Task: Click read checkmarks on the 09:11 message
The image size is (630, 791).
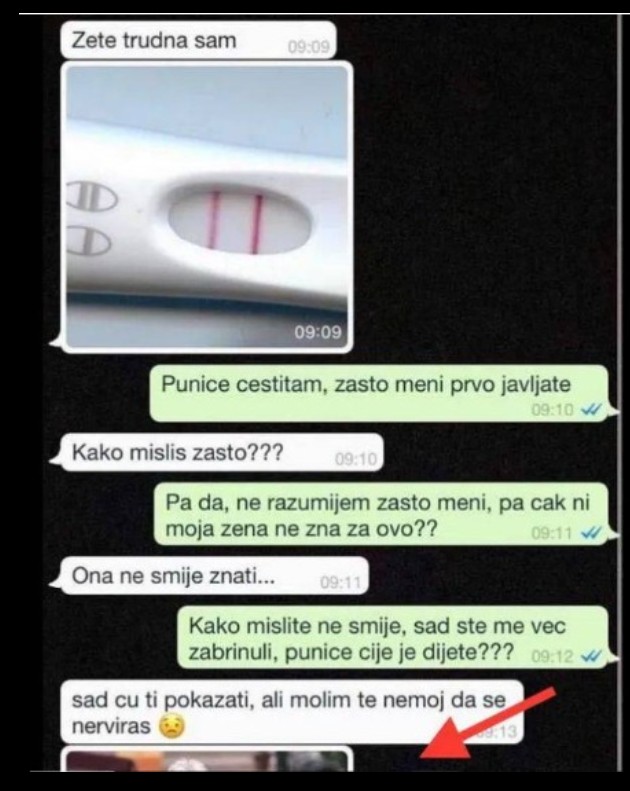Action: [591, 533]
